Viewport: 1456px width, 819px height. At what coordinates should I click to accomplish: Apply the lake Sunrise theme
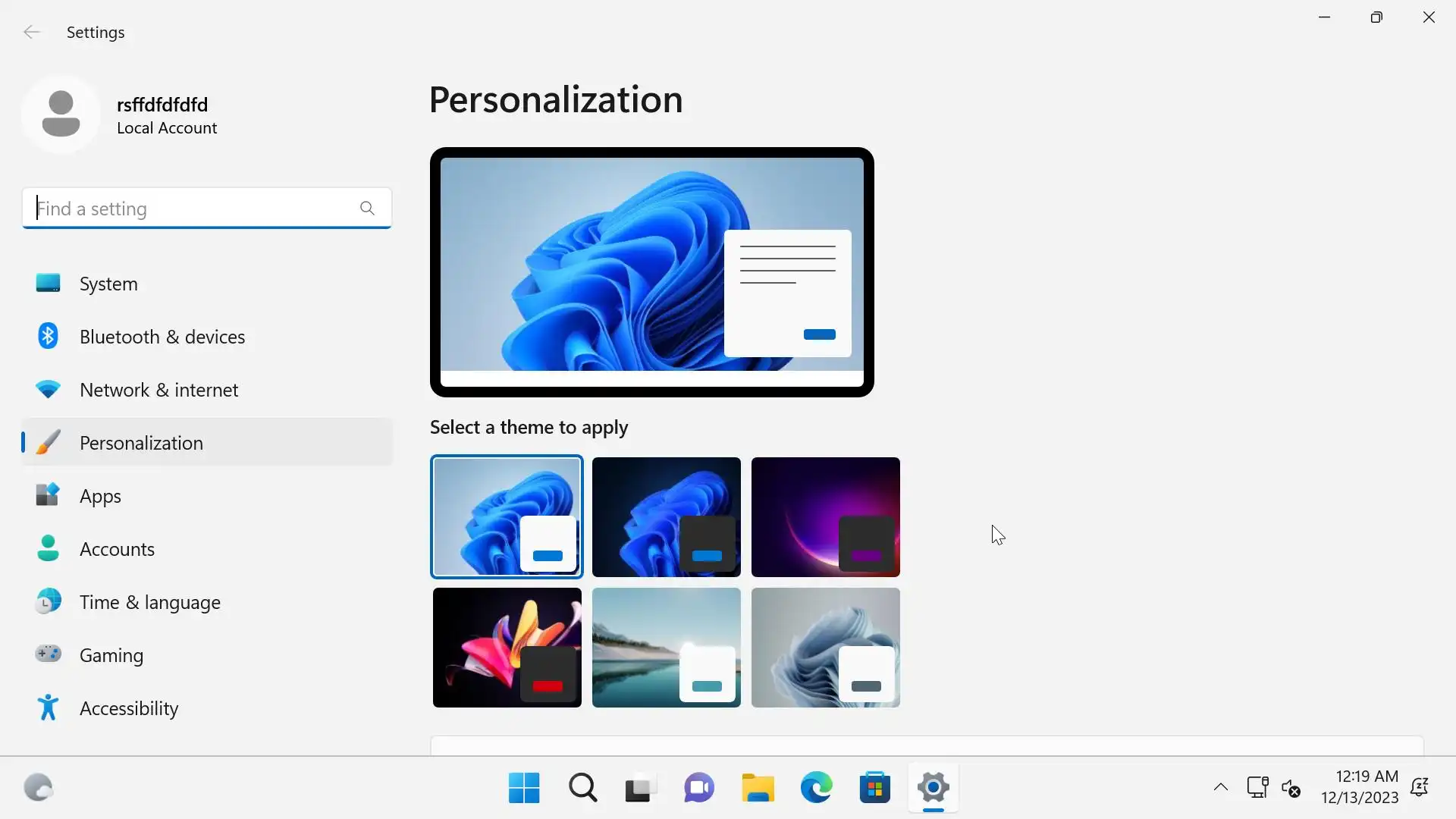tap(666, 647)
